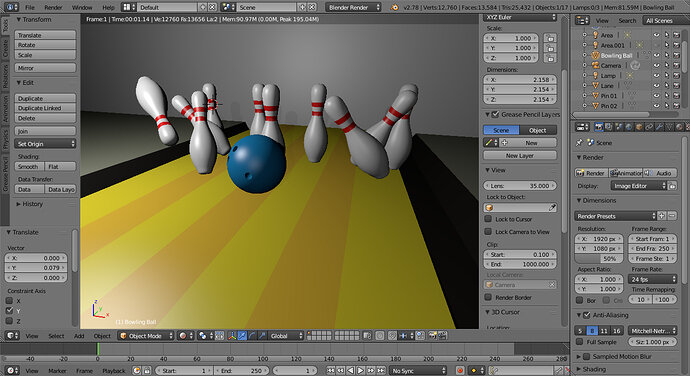690x376 pixels.
Task: Toggle visibility eye for Camera
Action: click(657, 65)
